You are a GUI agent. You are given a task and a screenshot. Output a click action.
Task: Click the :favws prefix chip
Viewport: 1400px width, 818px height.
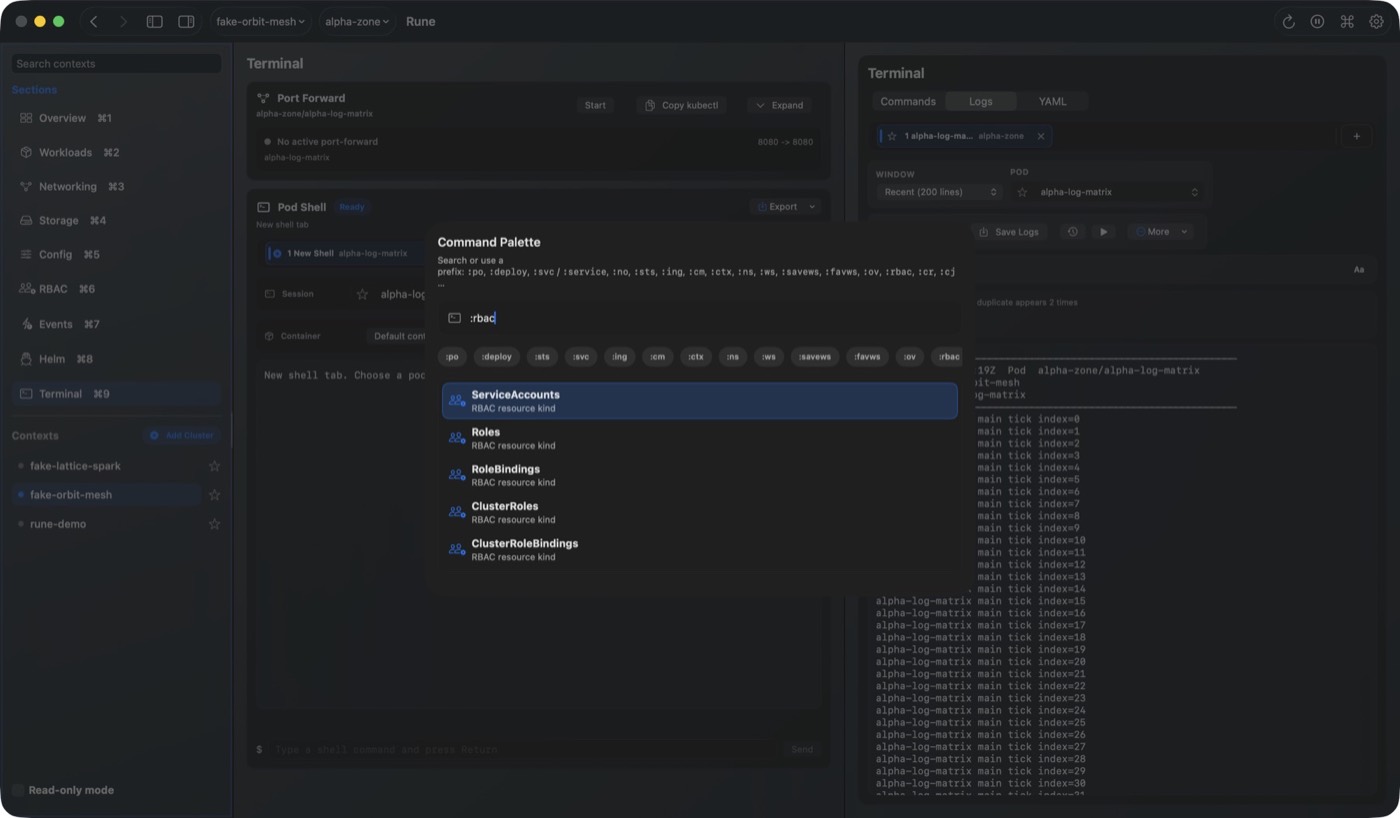tap(868, 357)
